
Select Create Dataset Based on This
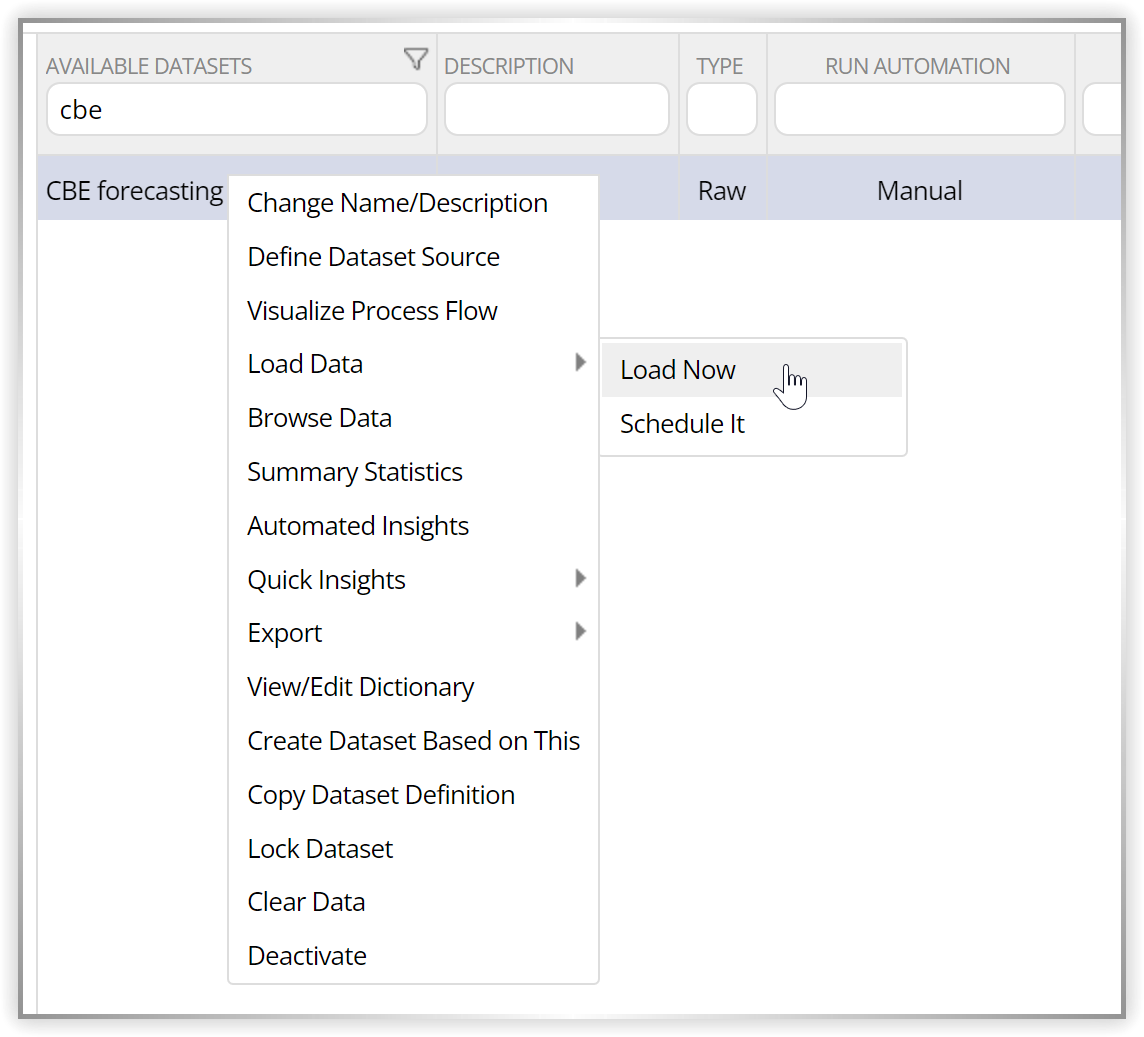413,741
